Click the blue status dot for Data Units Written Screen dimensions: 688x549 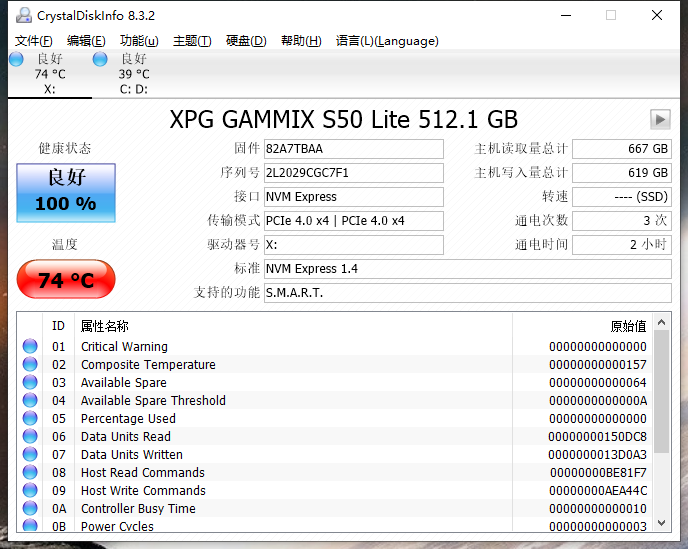pyautogui.click(x=30, y=454)
